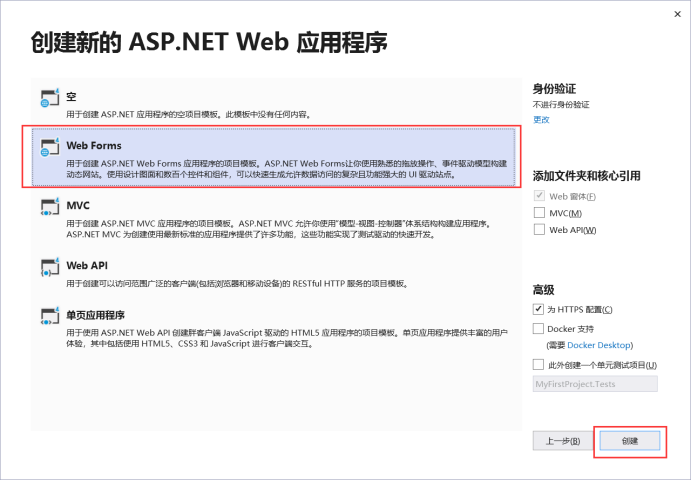Screen dimensions: 692x480
Task: Choose the MVC template title
Action: pyautogui.click(x=78, y=205)
